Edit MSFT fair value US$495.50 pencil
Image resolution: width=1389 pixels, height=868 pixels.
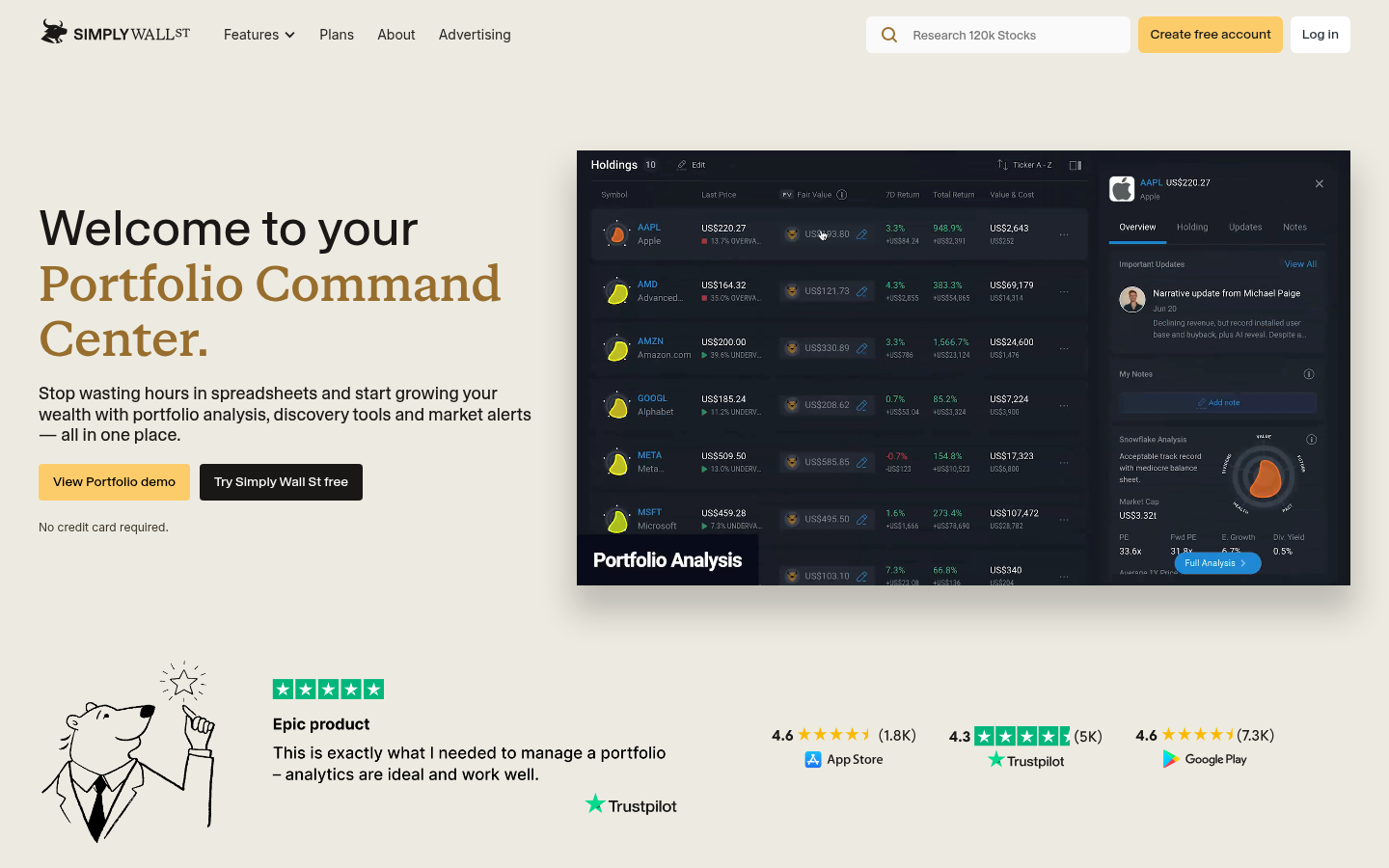(x=862, y=519)
